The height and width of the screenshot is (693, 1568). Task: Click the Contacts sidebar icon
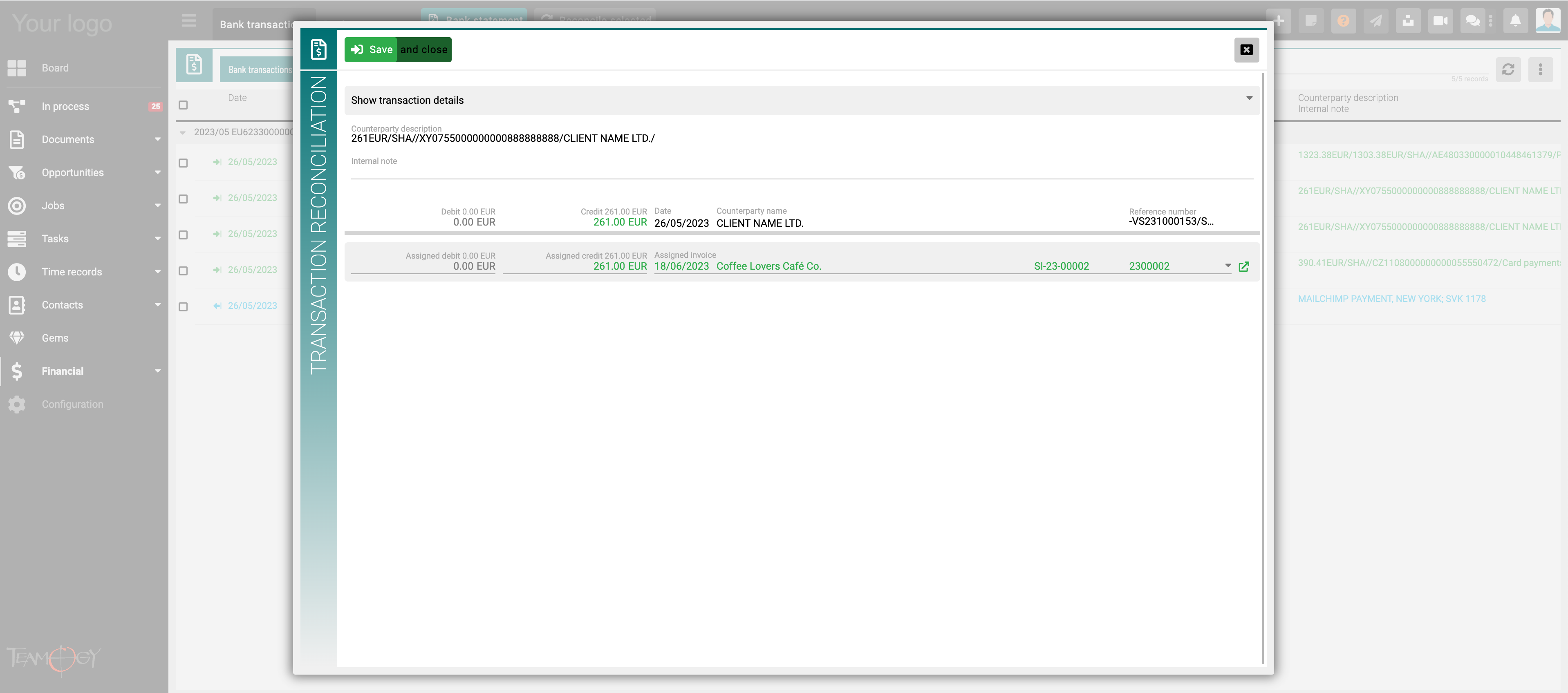[x=17, y=305]
